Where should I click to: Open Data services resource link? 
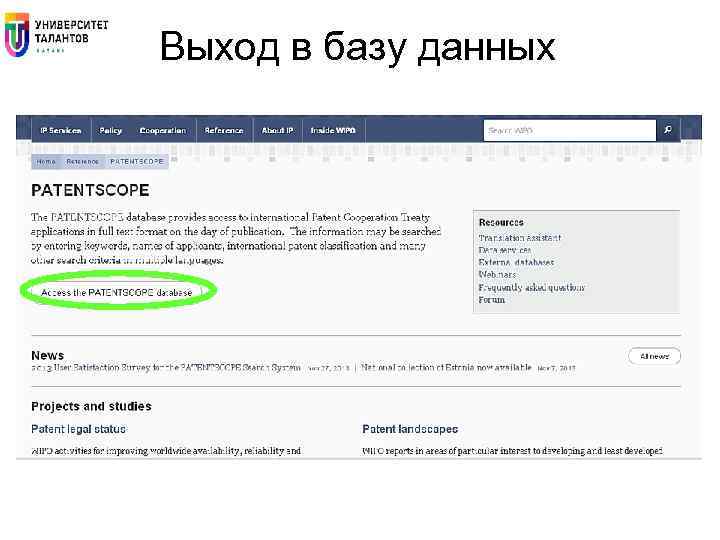point(505,250)
